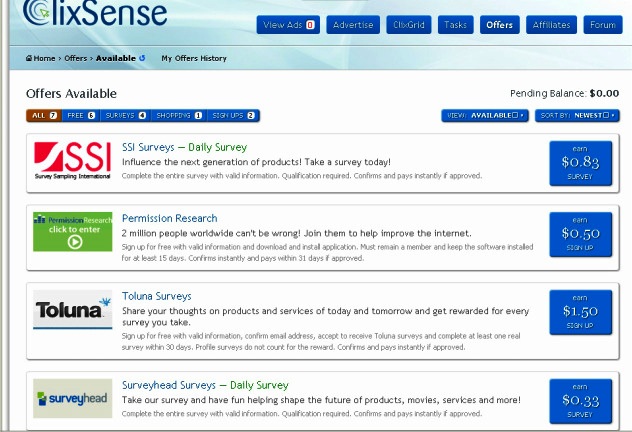Filter offers by ALL
This screenshot has width=632, height=432.
click(44, 116)
